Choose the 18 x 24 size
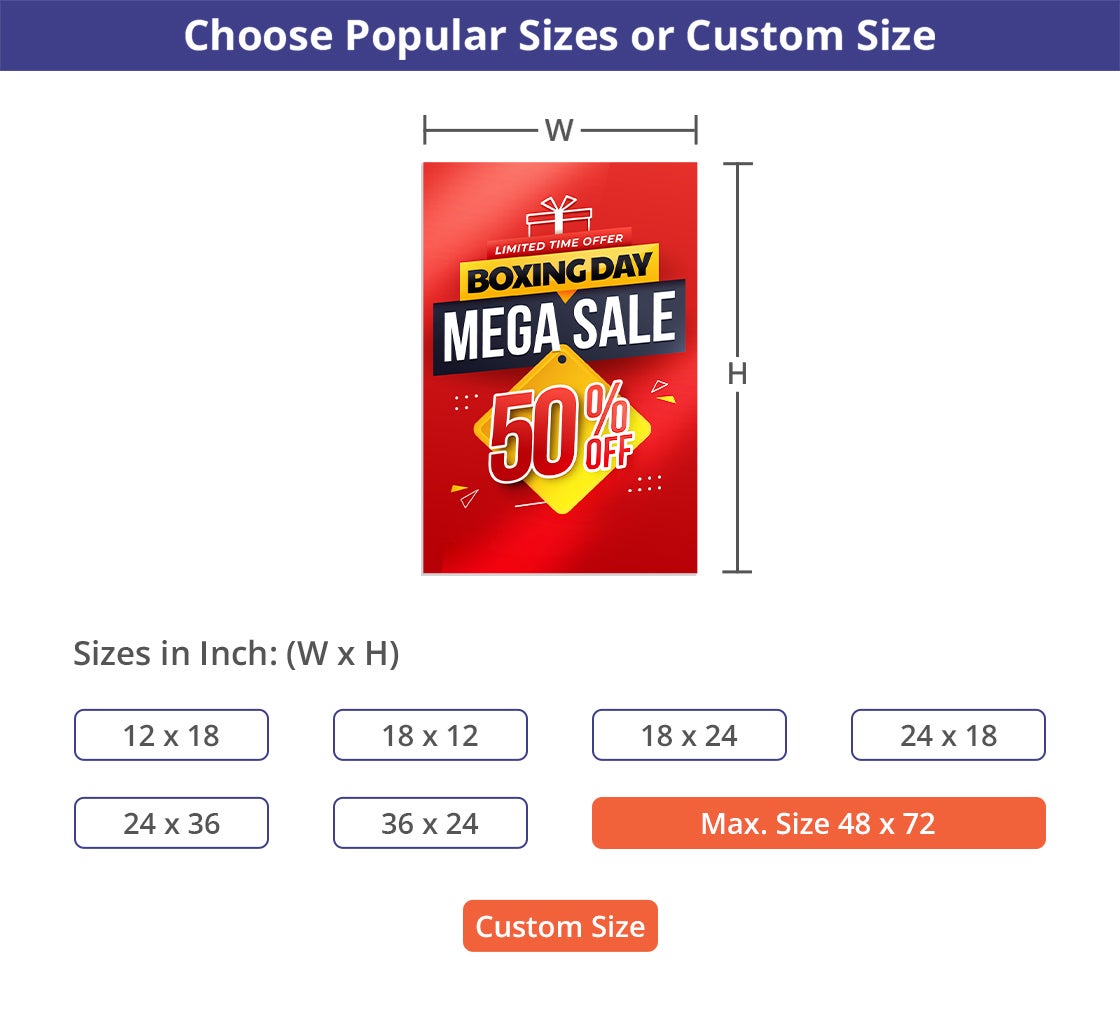1120x1020 pixels. pos(690,734)
